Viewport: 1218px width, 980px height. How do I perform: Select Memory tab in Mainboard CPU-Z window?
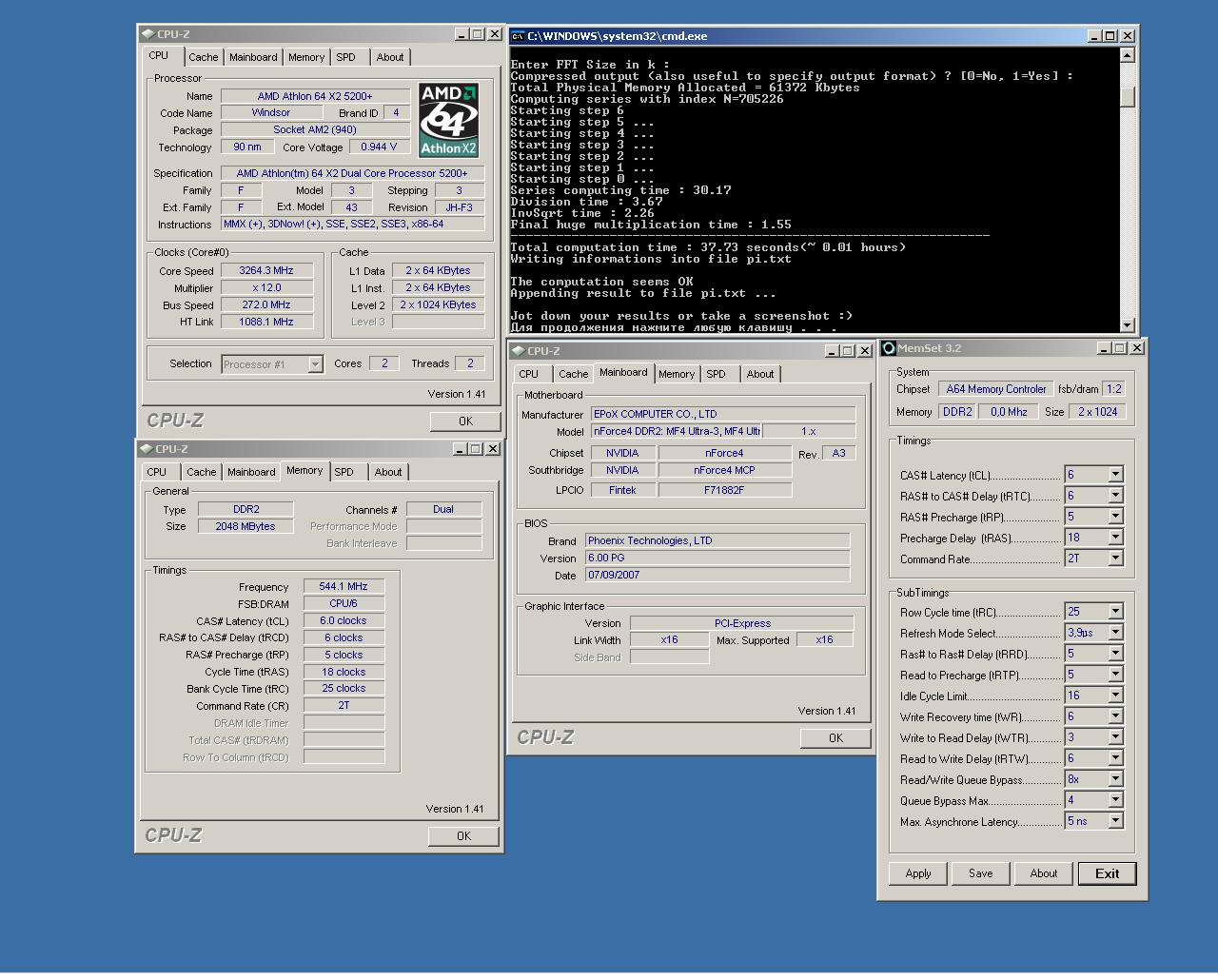point(677,374)
